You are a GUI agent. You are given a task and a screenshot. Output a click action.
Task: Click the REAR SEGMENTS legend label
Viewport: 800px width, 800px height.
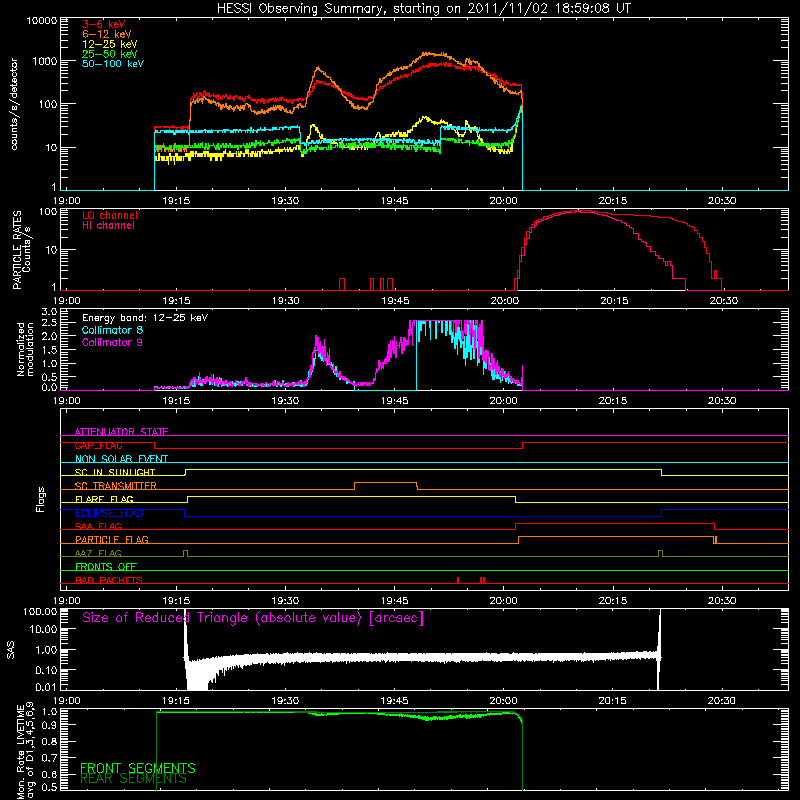(133, 779)
